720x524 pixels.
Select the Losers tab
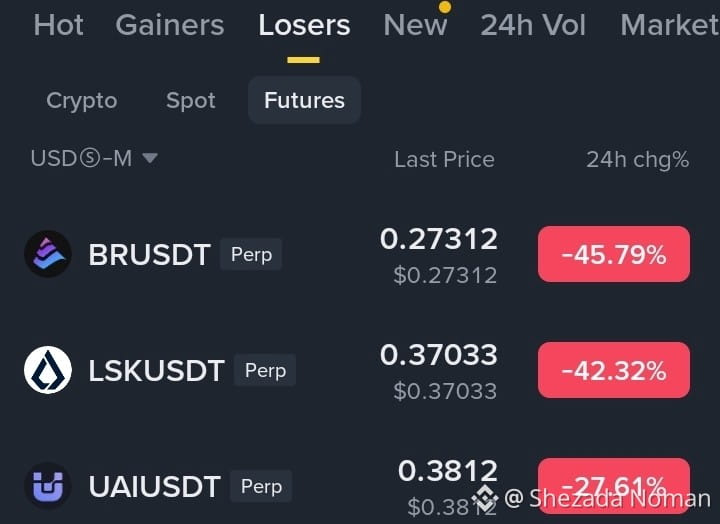click(304, 25)
